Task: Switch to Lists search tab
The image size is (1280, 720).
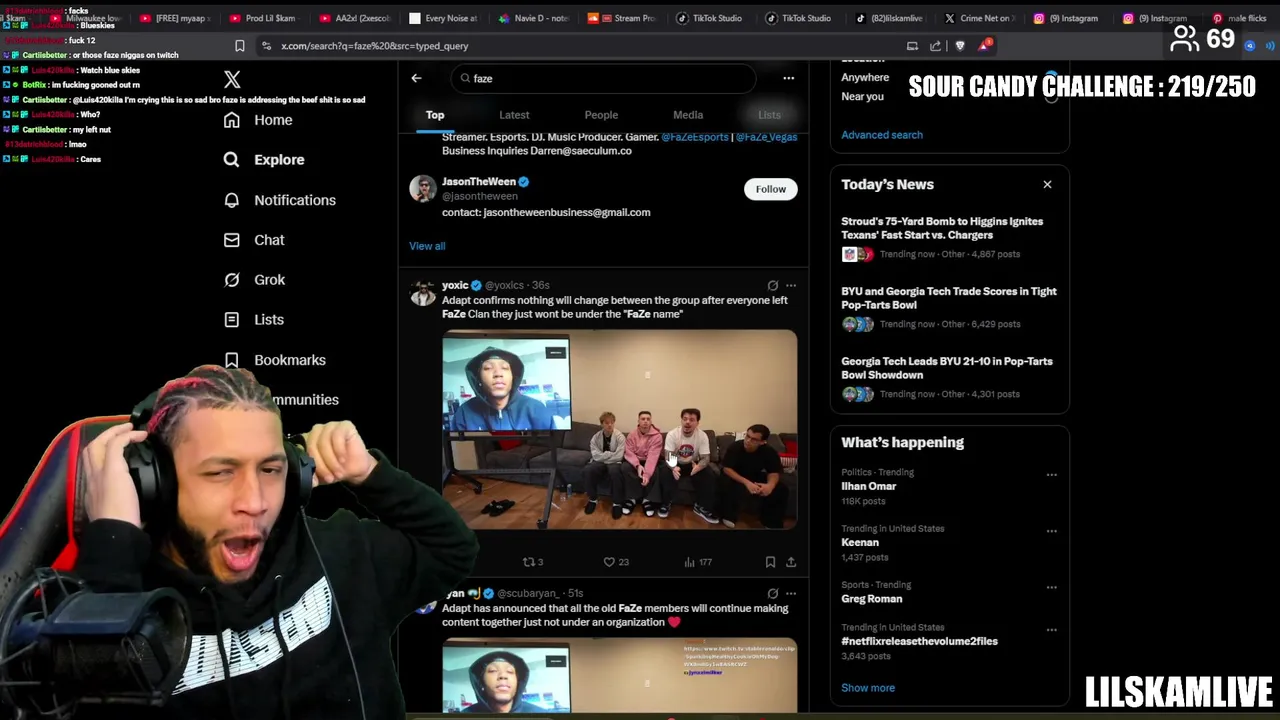Action: click(769, 115)
